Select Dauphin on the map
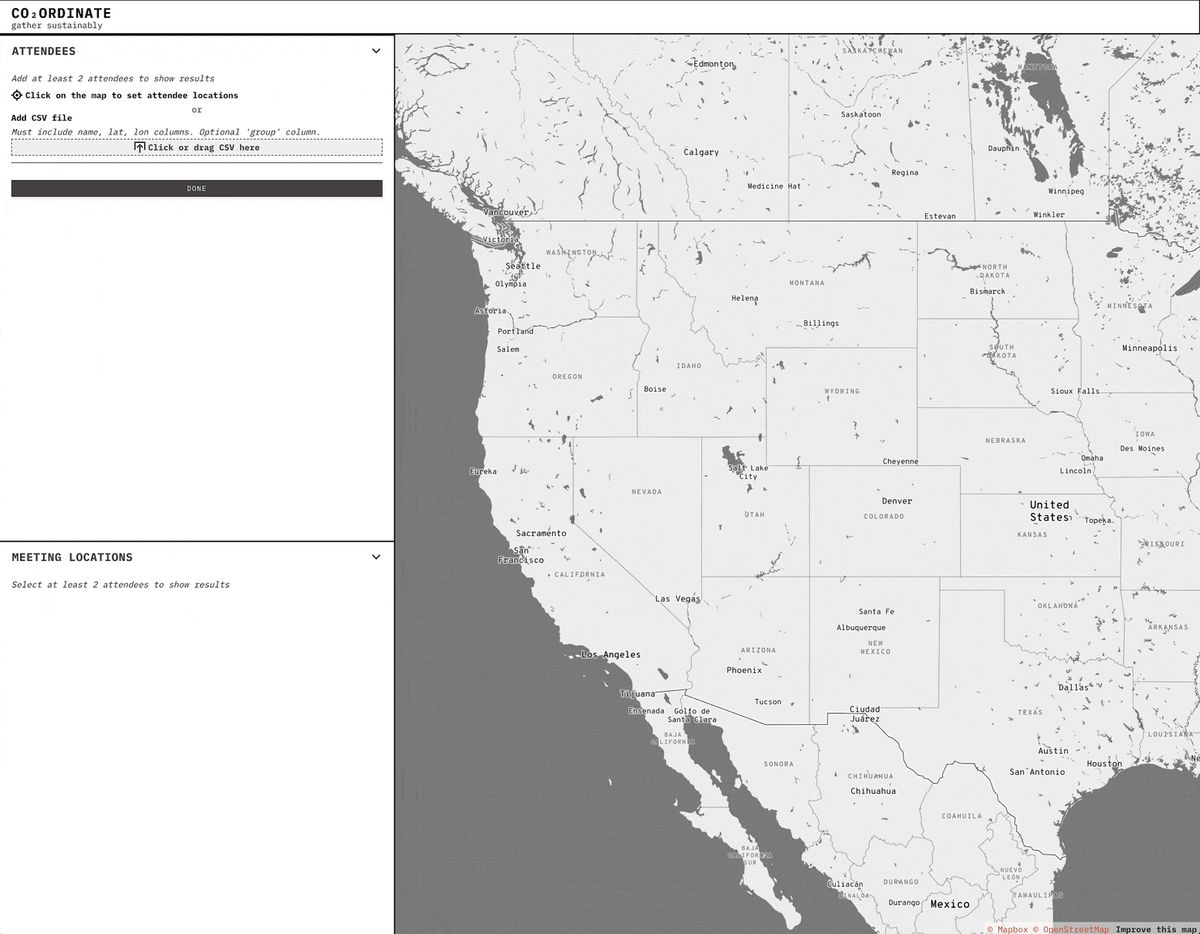This screenshot has width=1200, height=934. (x=1004, y=148)
